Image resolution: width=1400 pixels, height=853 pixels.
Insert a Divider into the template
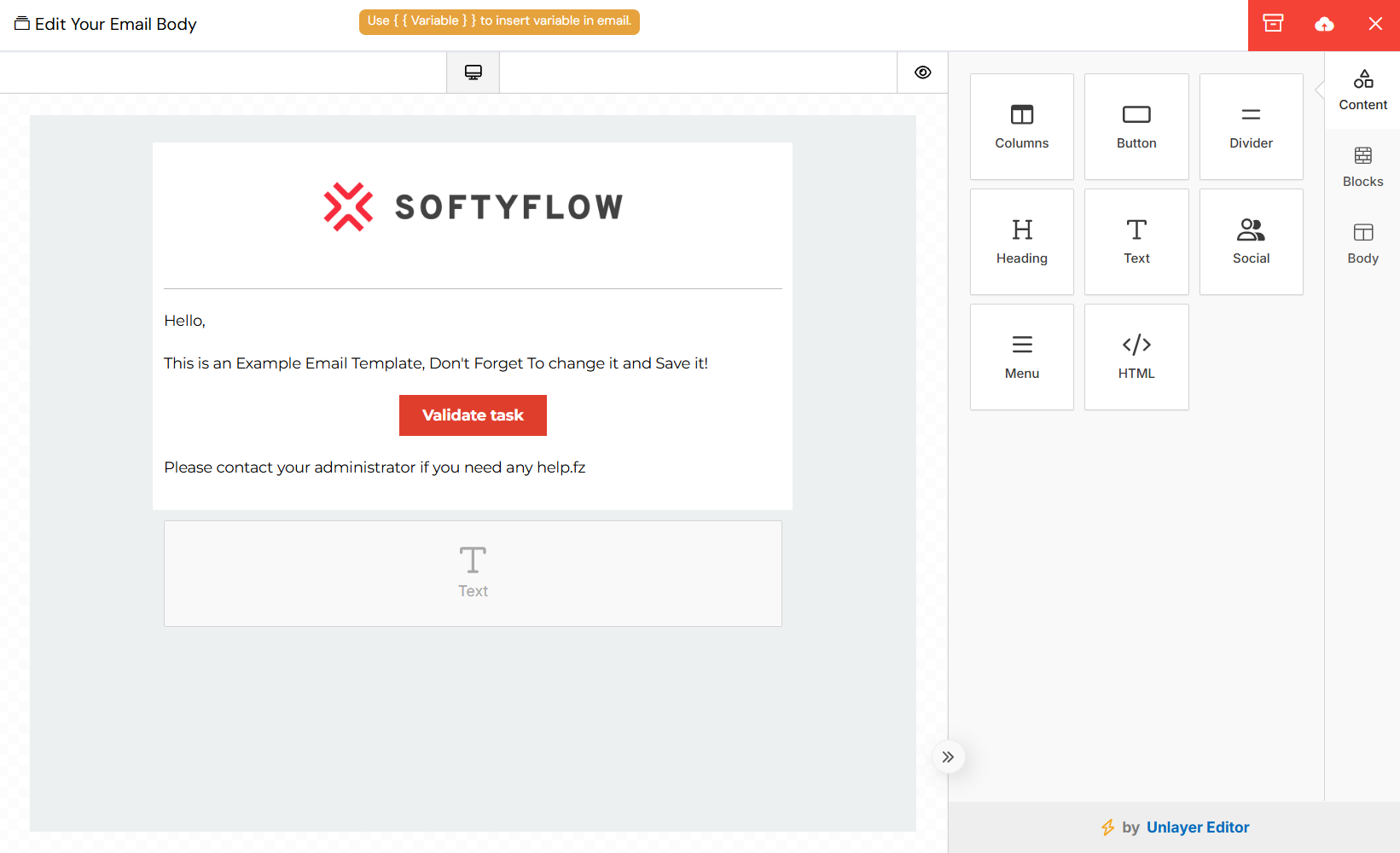pos(1250,126)
